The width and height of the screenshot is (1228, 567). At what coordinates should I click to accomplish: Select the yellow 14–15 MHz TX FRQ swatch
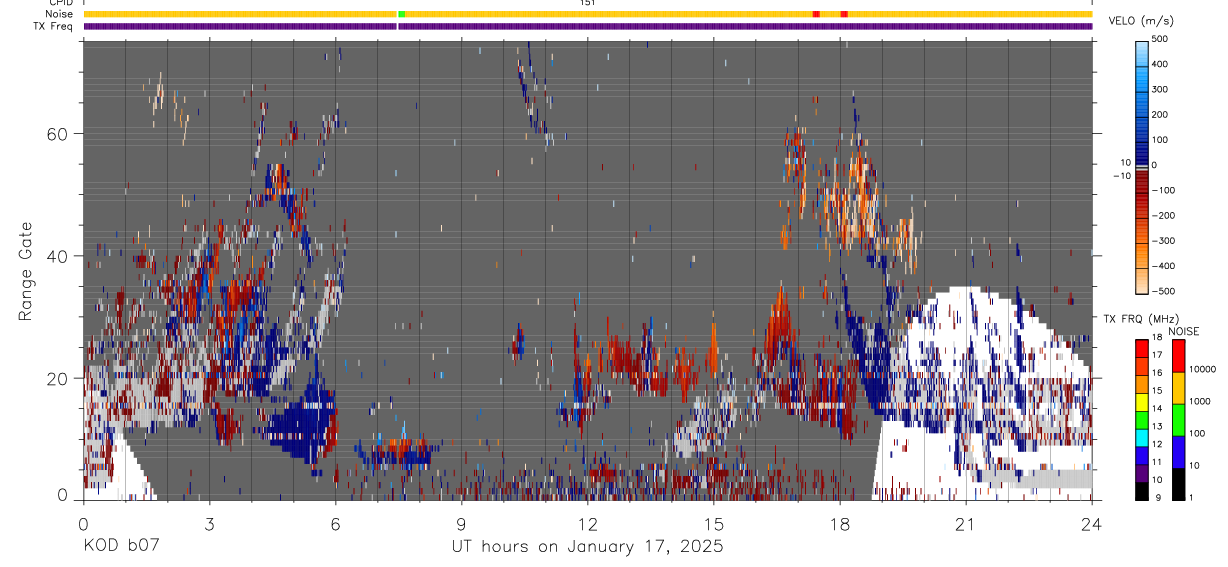point(1141,401)
